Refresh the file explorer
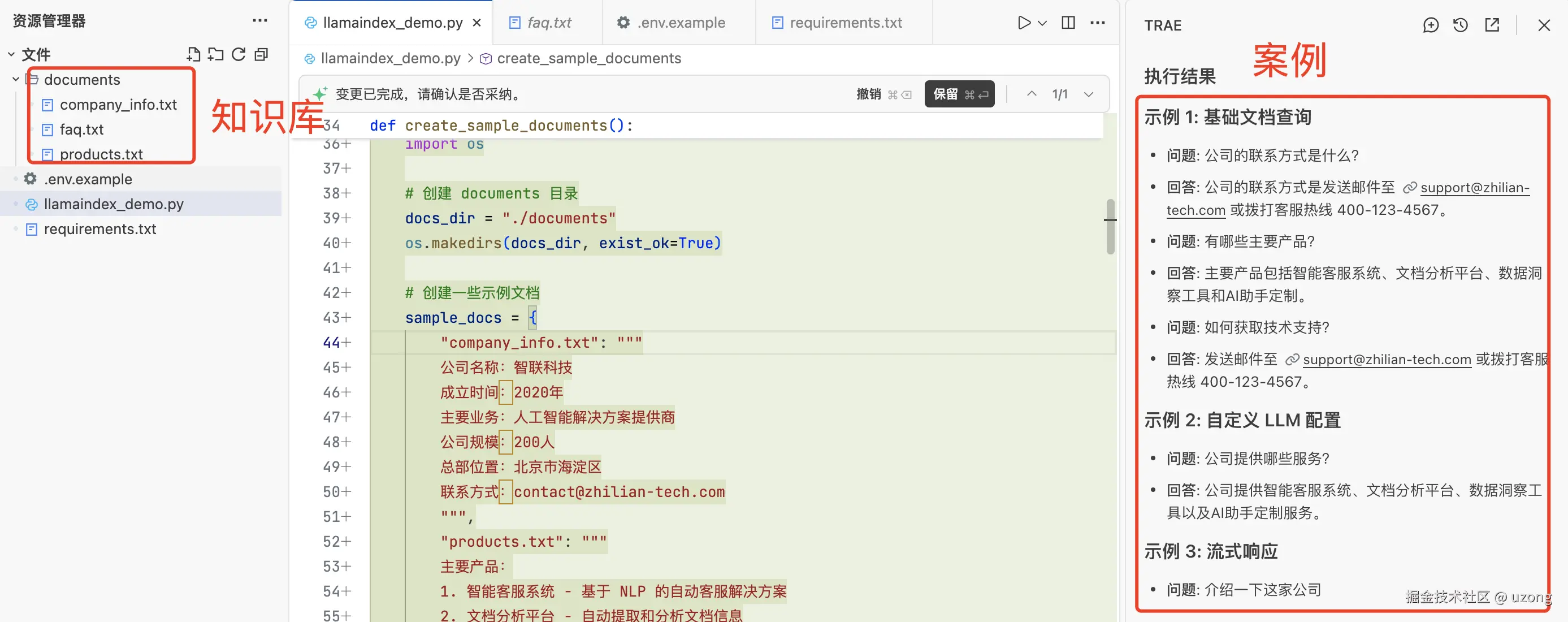The width and height of the screenshot is (1568, 622). (x=239, y=55)
